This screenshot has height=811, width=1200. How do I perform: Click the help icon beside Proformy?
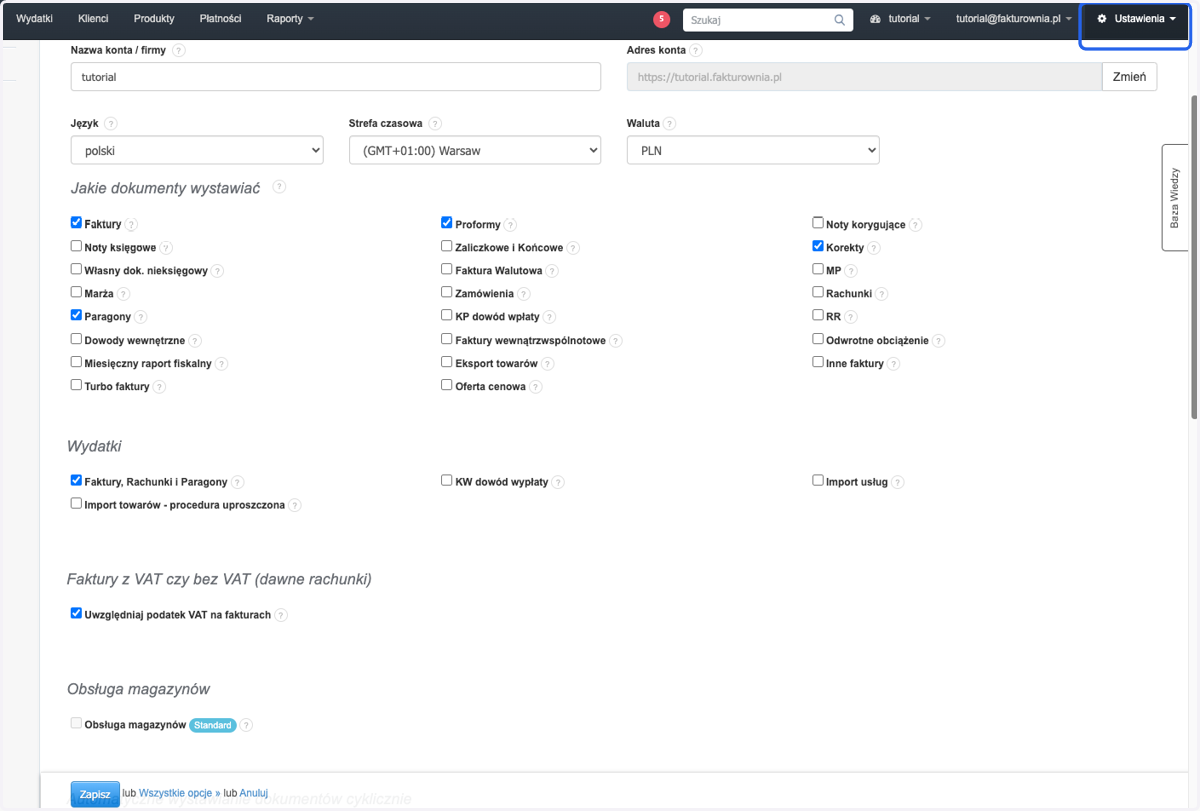510,225
